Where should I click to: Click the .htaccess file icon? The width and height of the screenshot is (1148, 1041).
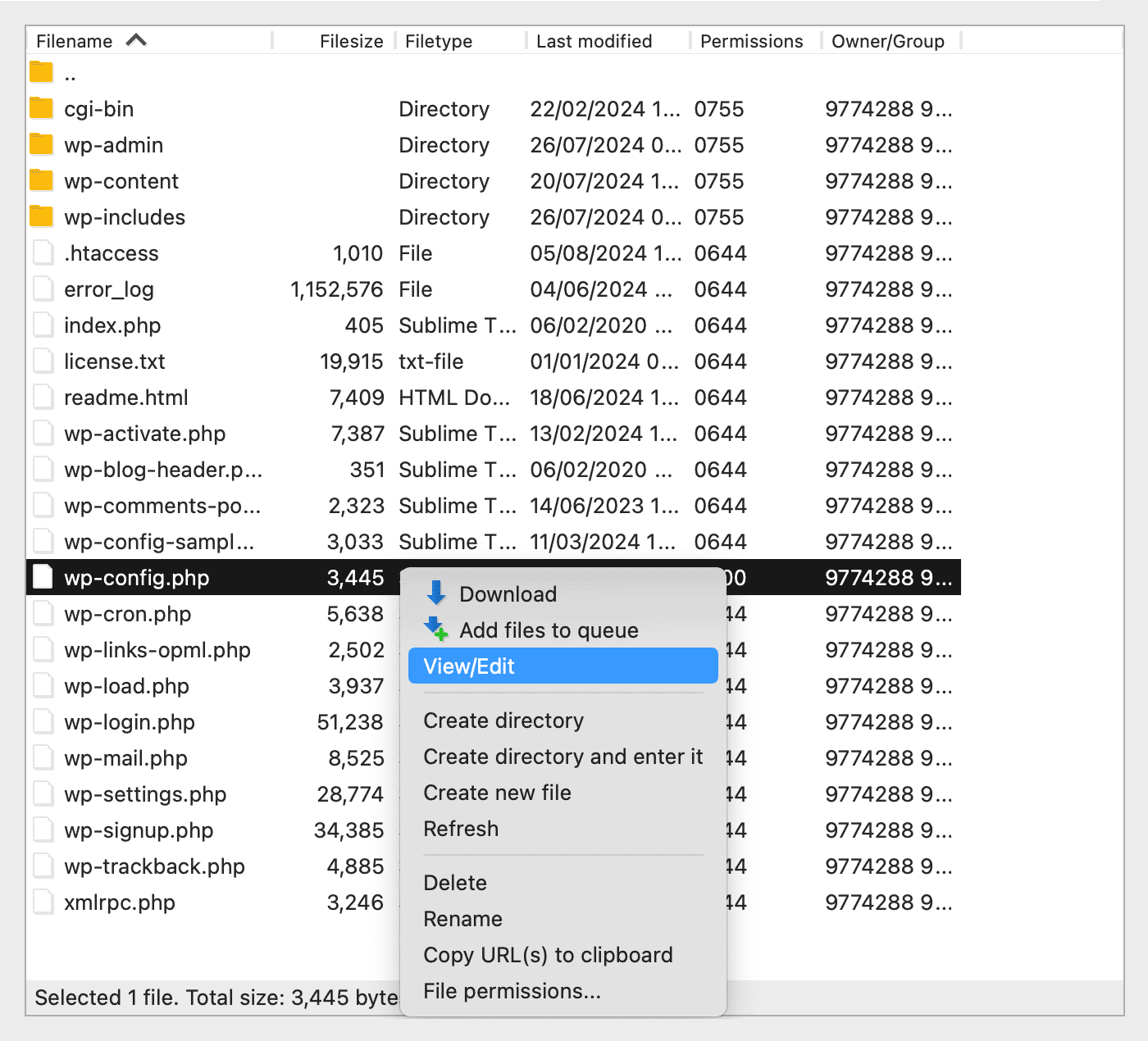click(x=43, y=252)
